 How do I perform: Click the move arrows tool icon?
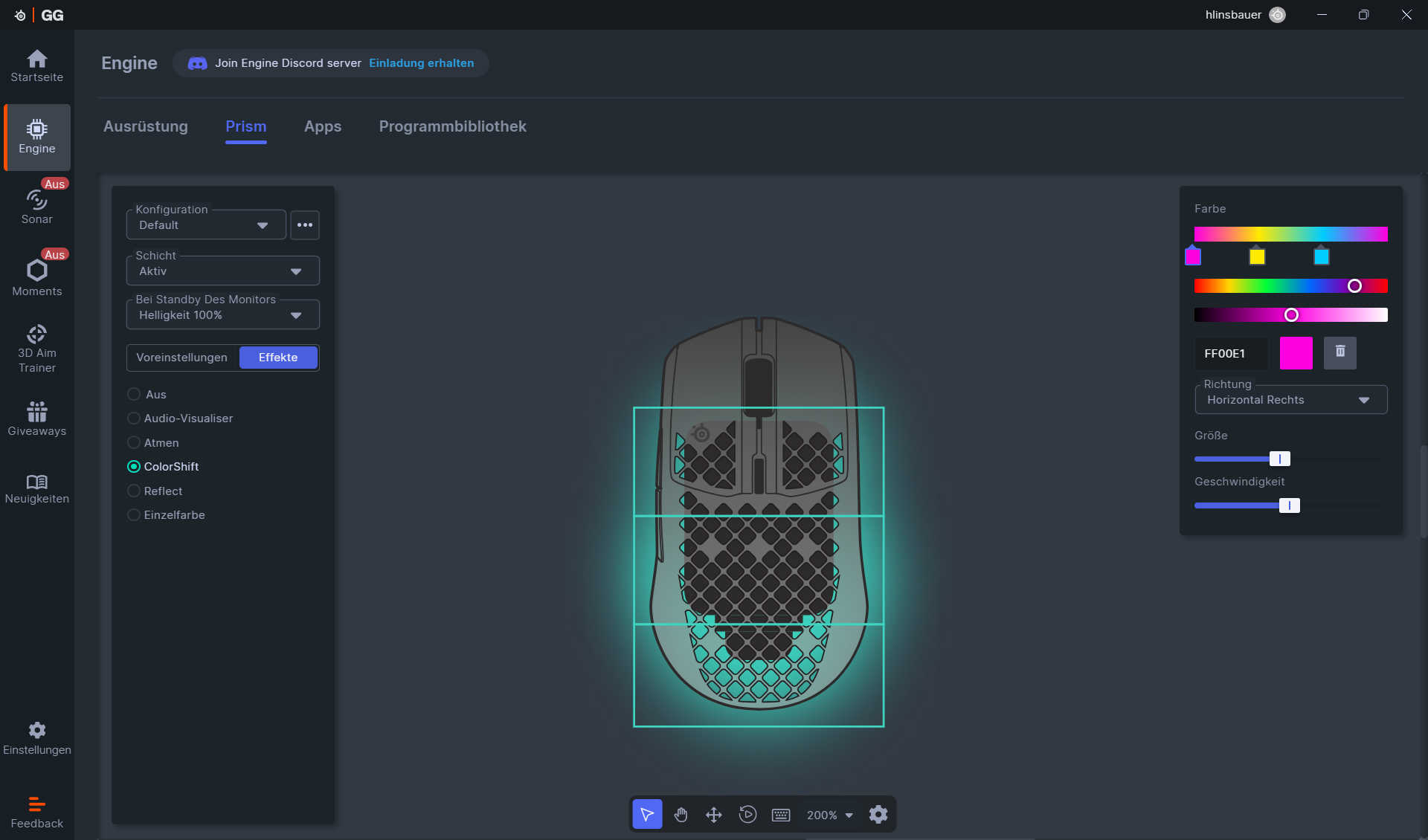pyautogui.click(x=714, y=815)
